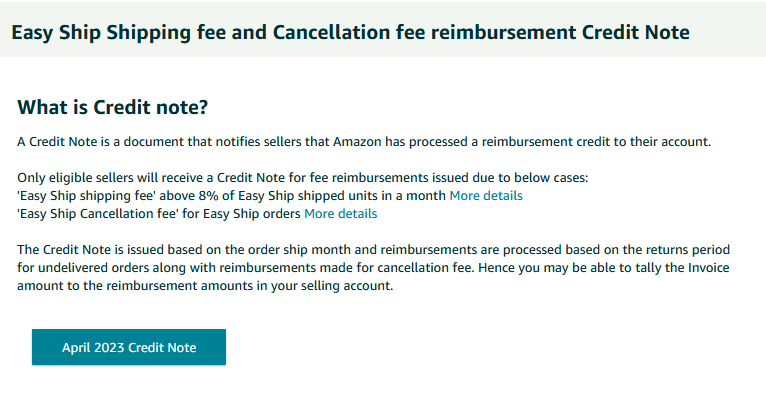
Task: Click the paragraph starting 'The Credit Note is issued'
Action: click(374, 268)
